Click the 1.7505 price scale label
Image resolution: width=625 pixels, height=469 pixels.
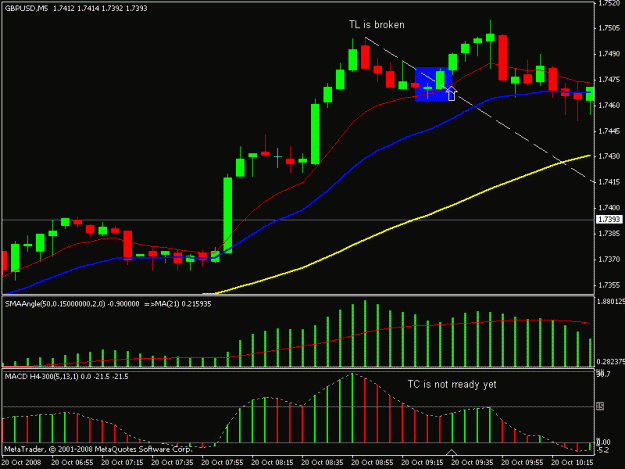[609, 28]
